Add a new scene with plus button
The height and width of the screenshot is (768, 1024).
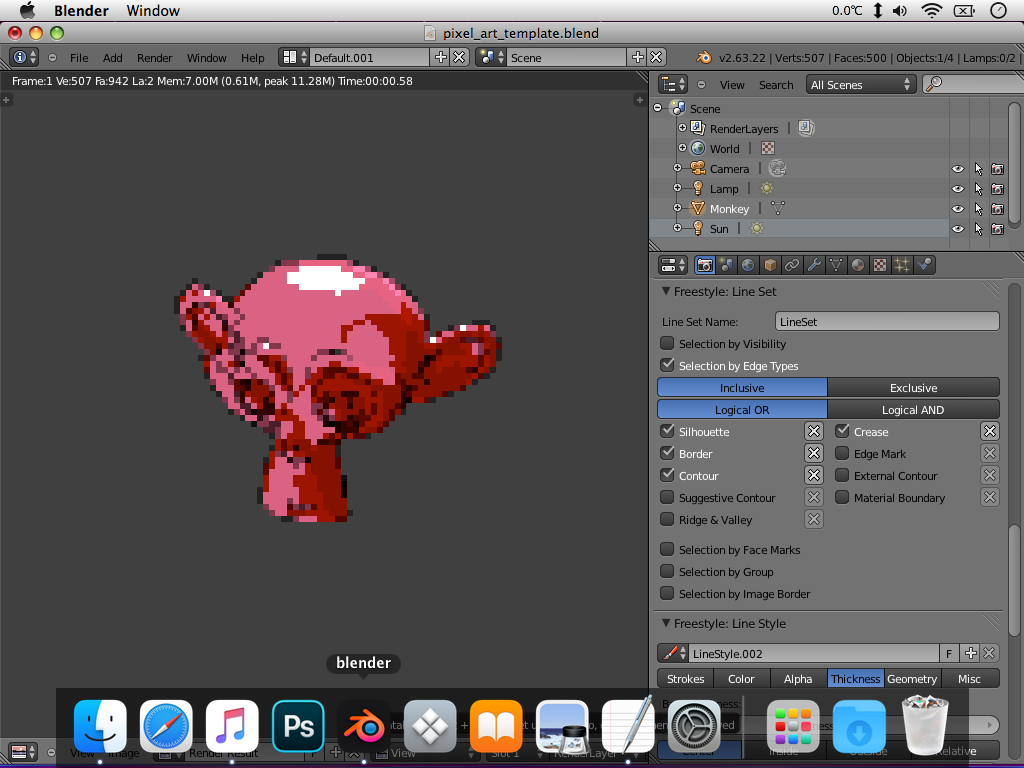(x=638, y=57)
